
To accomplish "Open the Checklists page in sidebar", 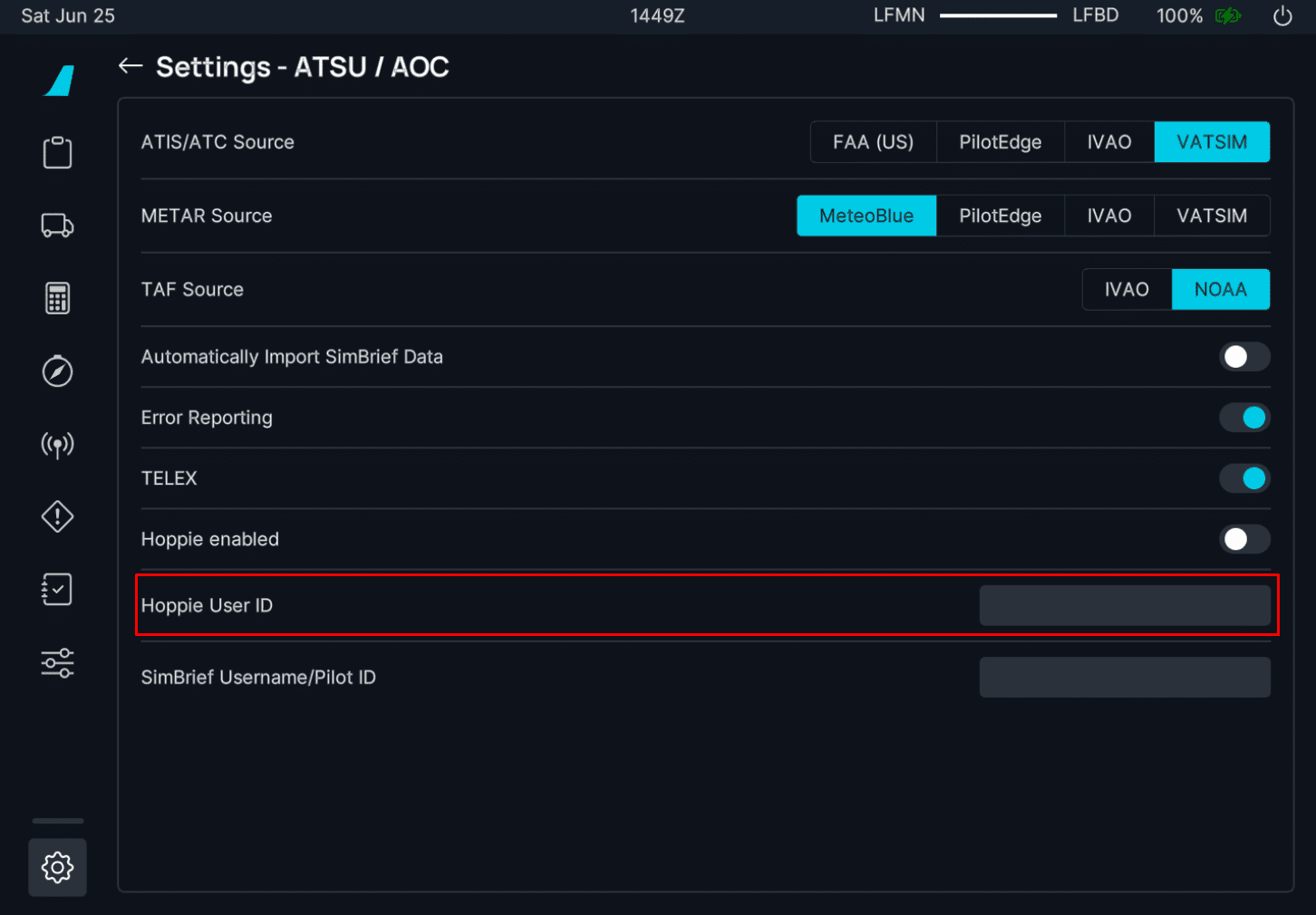I will tap(57, 590).
